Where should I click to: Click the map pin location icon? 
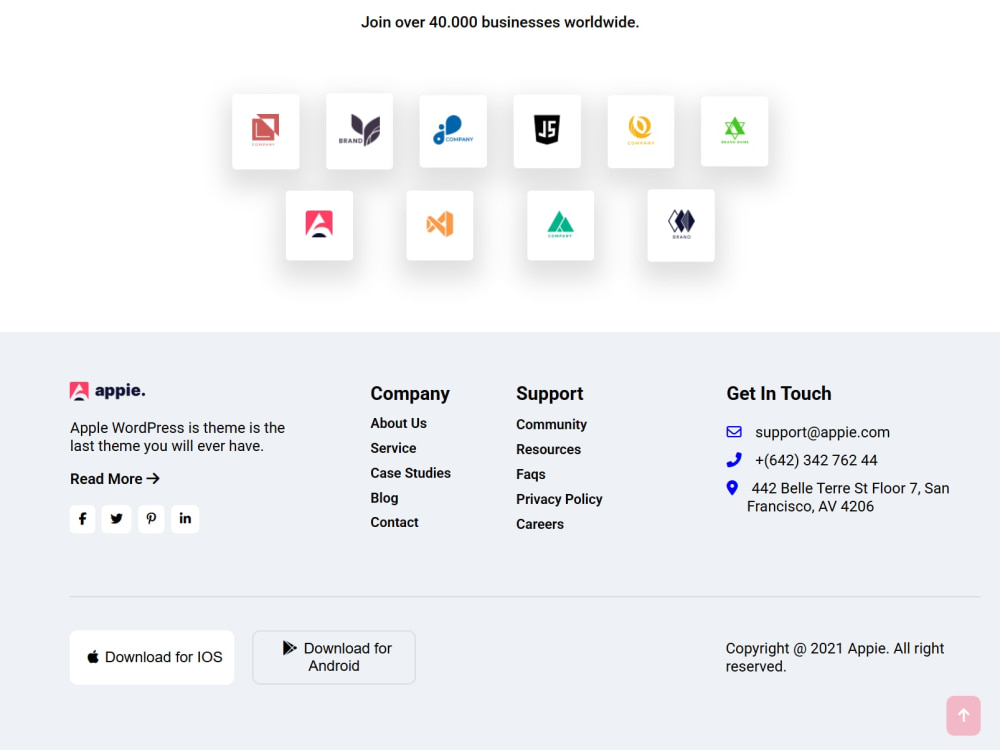pyautogui.click(x=732, y=488)
